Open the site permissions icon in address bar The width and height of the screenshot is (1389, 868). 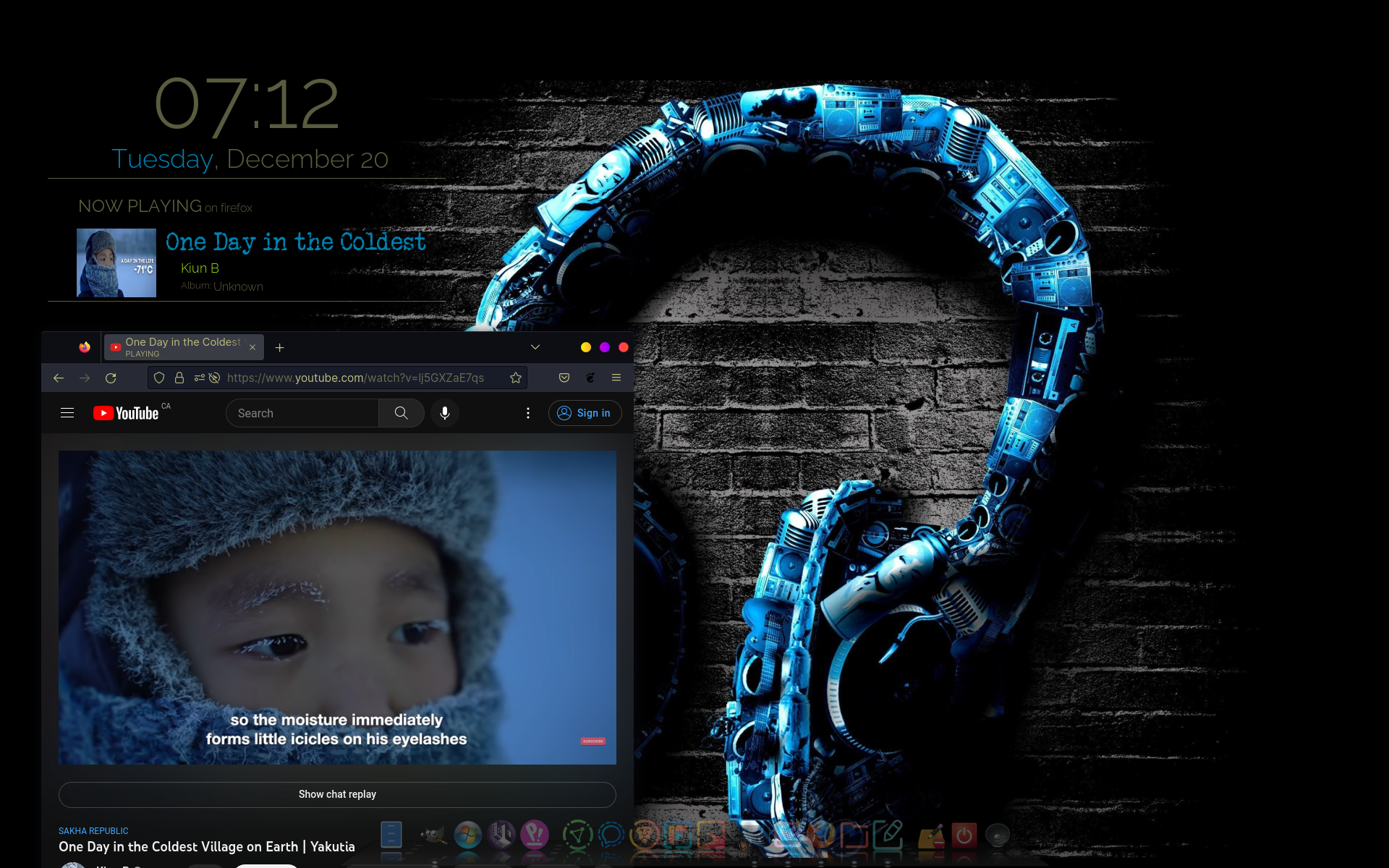pos(199,378)
